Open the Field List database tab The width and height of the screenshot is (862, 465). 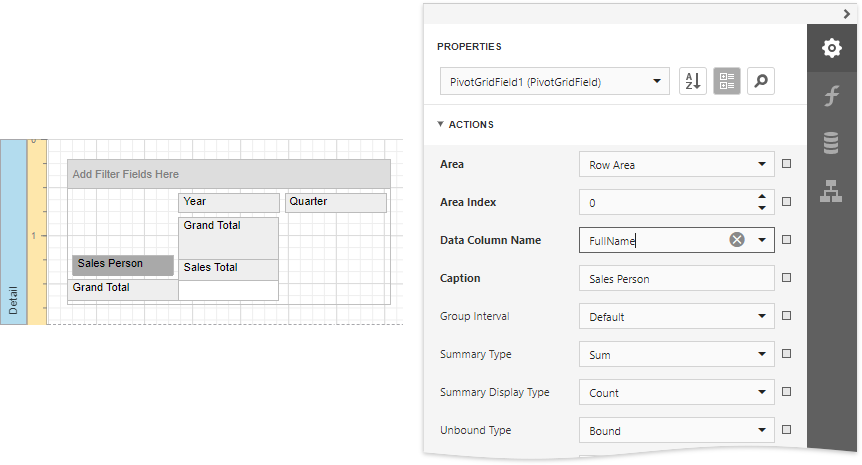point(831,144)
